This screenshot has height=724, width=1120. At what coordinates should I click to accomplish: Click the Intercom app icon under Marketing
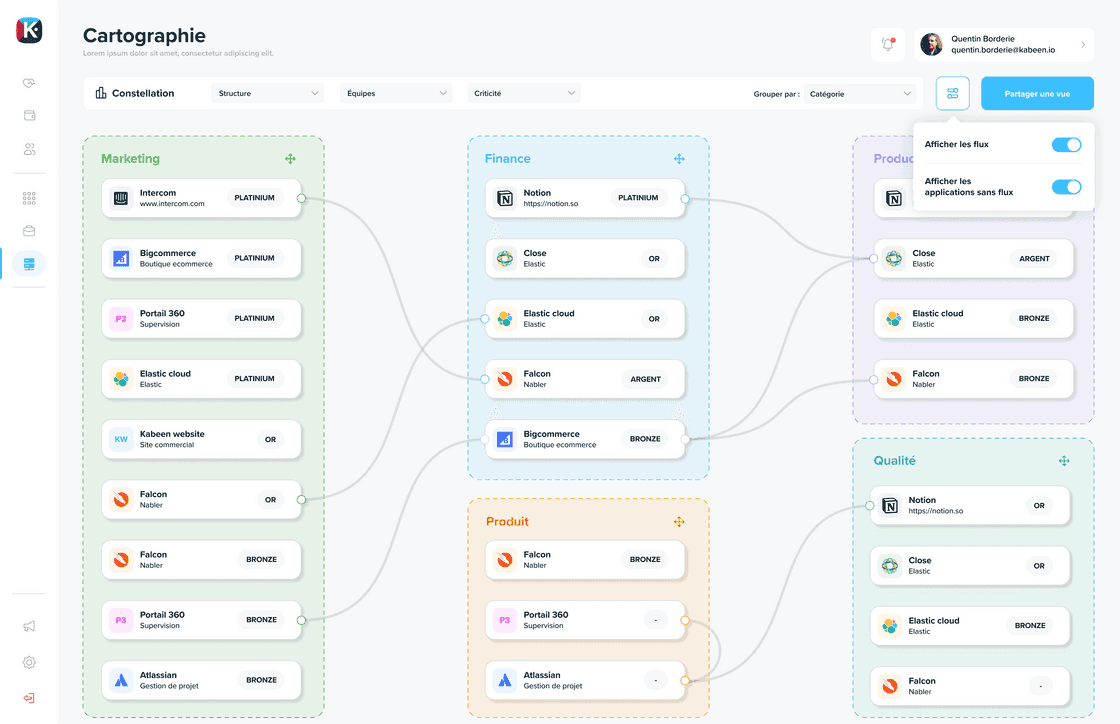tap(118, 197)
